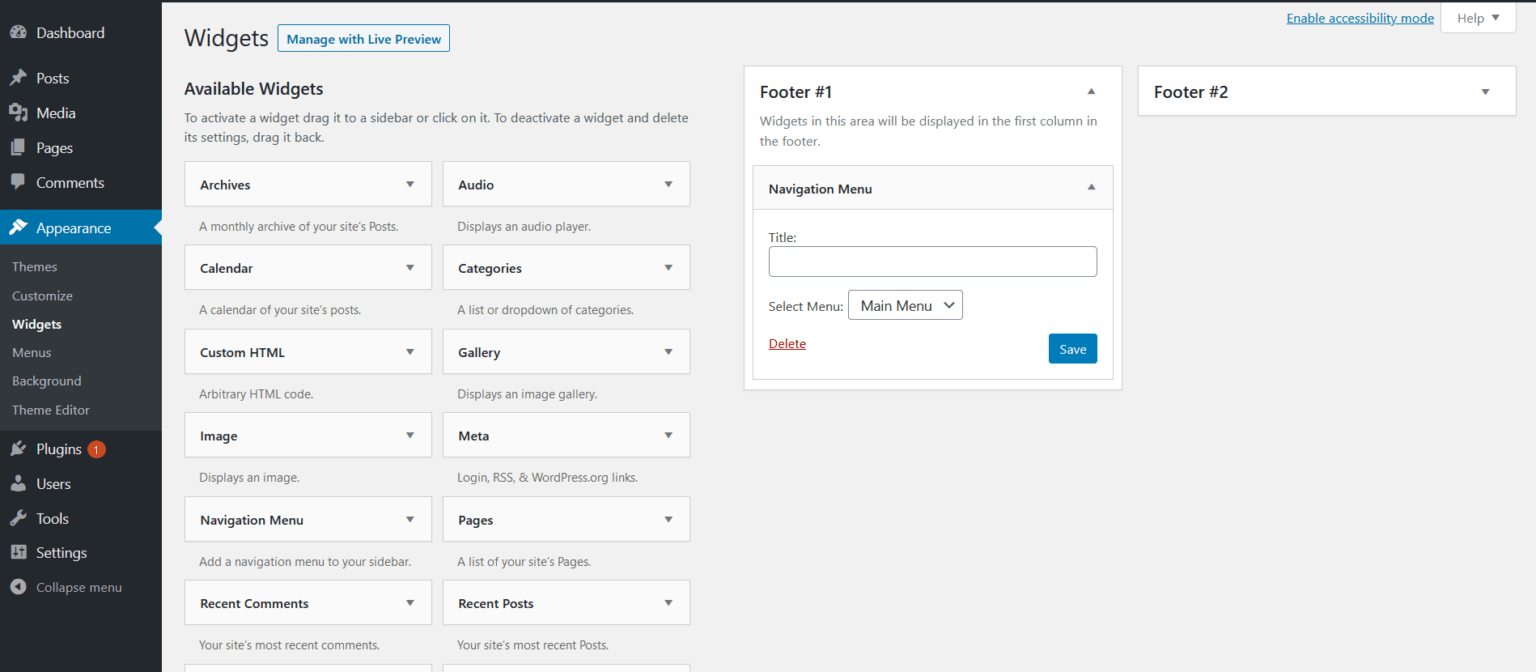Save the Navigation Menu widget
1536x672 pixels.
click(x=1072, y=348)
